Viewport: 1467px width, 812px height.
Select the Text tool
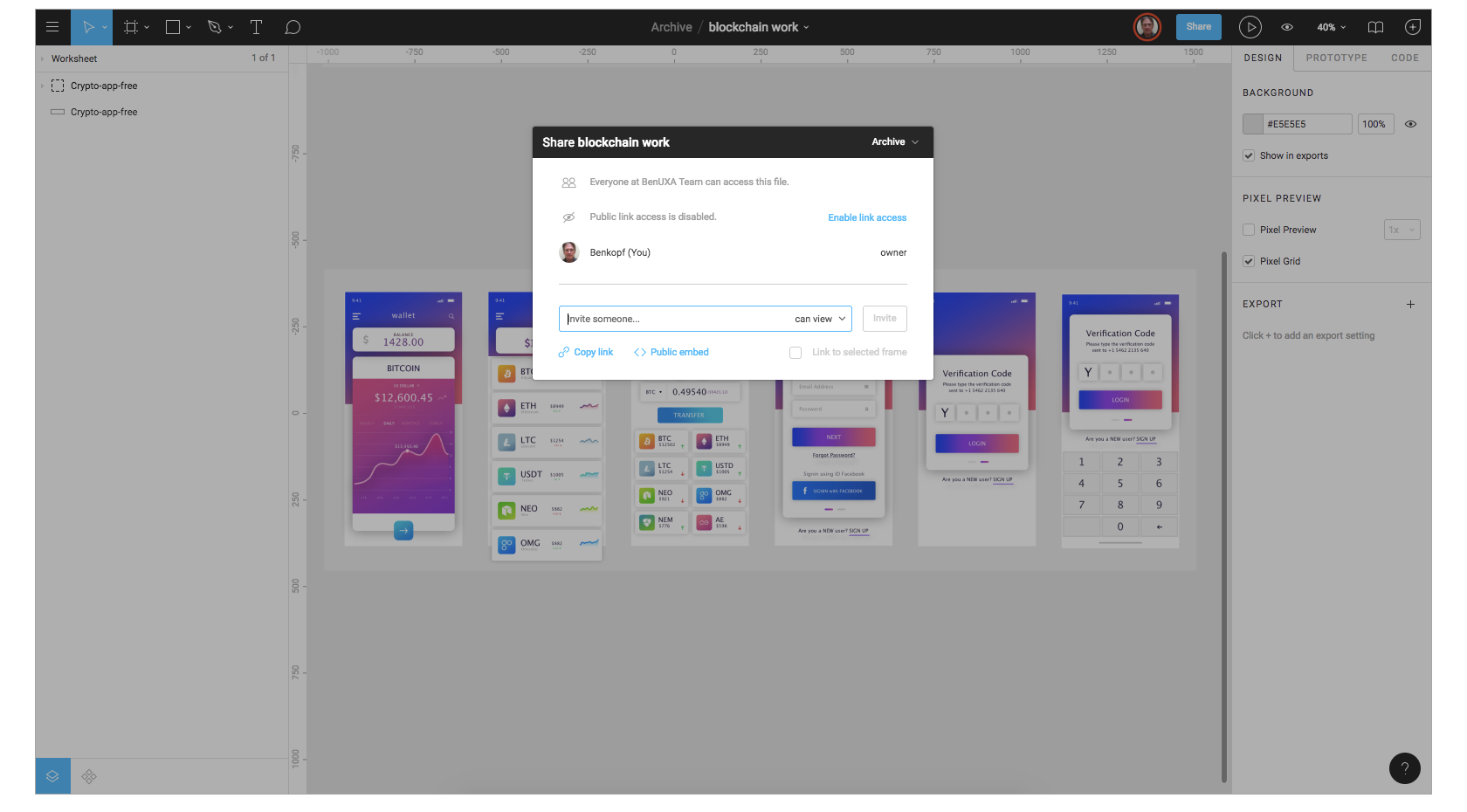click(x=256, y=27)
